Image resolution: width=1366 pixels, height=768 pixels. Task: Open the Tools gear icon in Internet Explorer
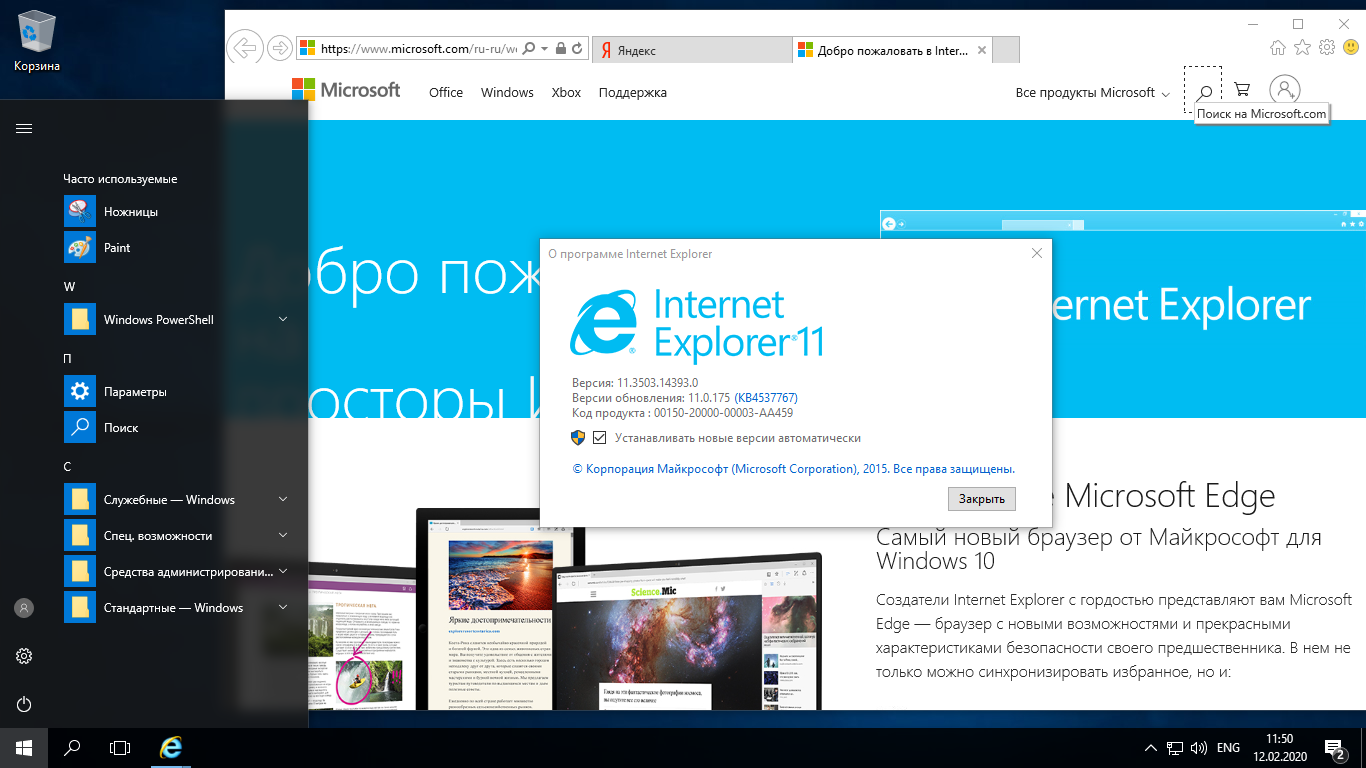(x=1327, y=47)
